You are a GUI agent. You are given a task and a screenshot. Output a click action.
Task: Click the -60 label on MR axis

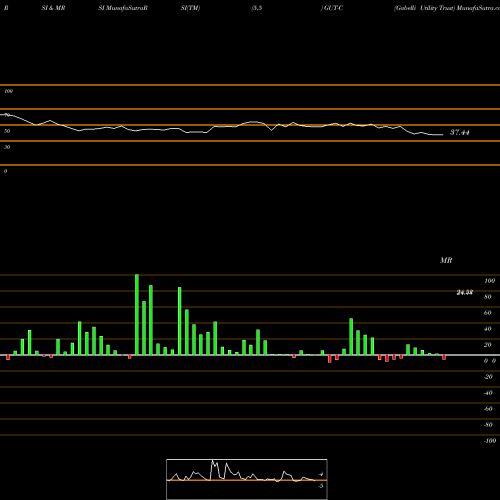coord(488,409)
